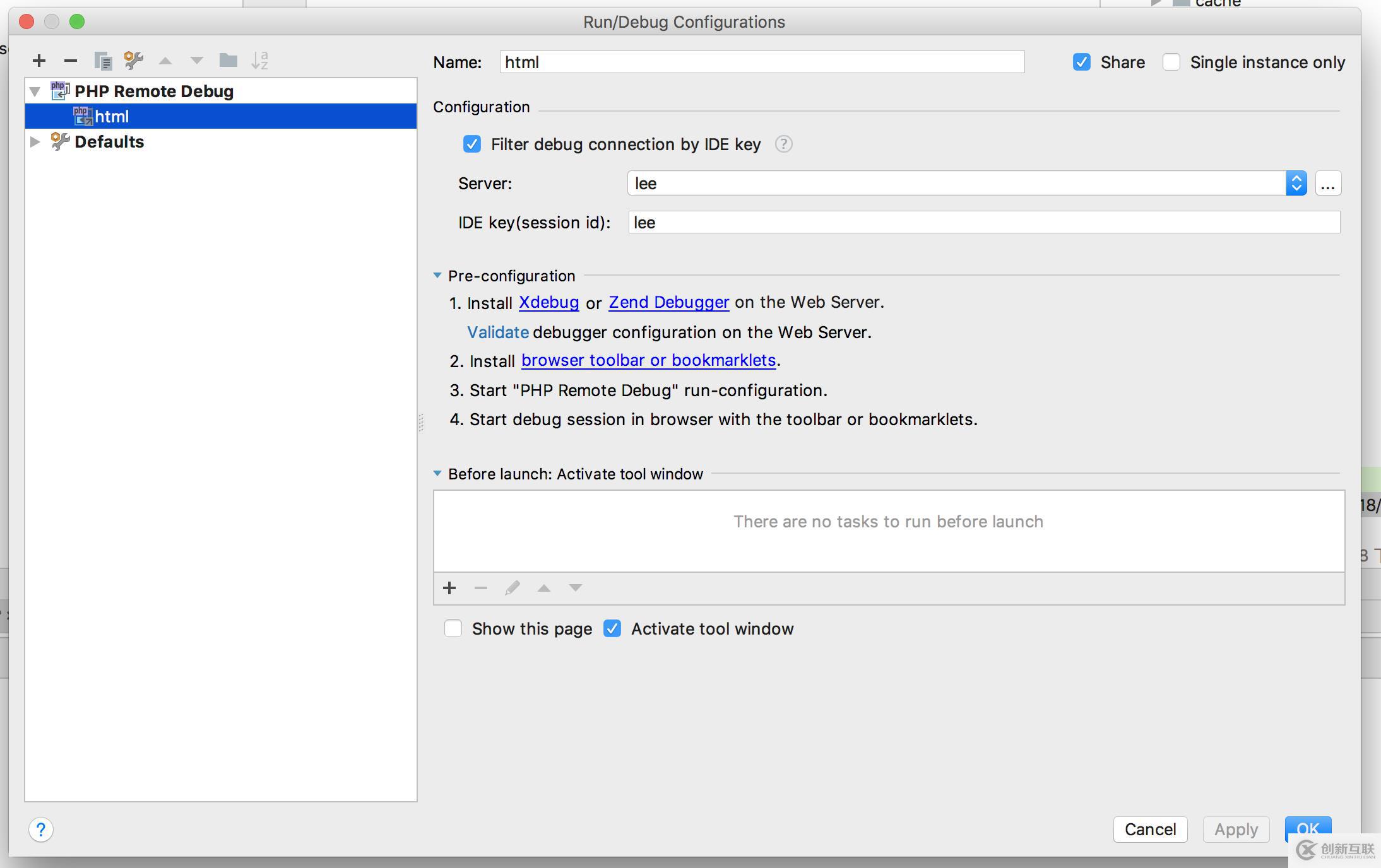The image size is (1381, 868).
Task: Click the Xdebug installation link
Action: 548,302
